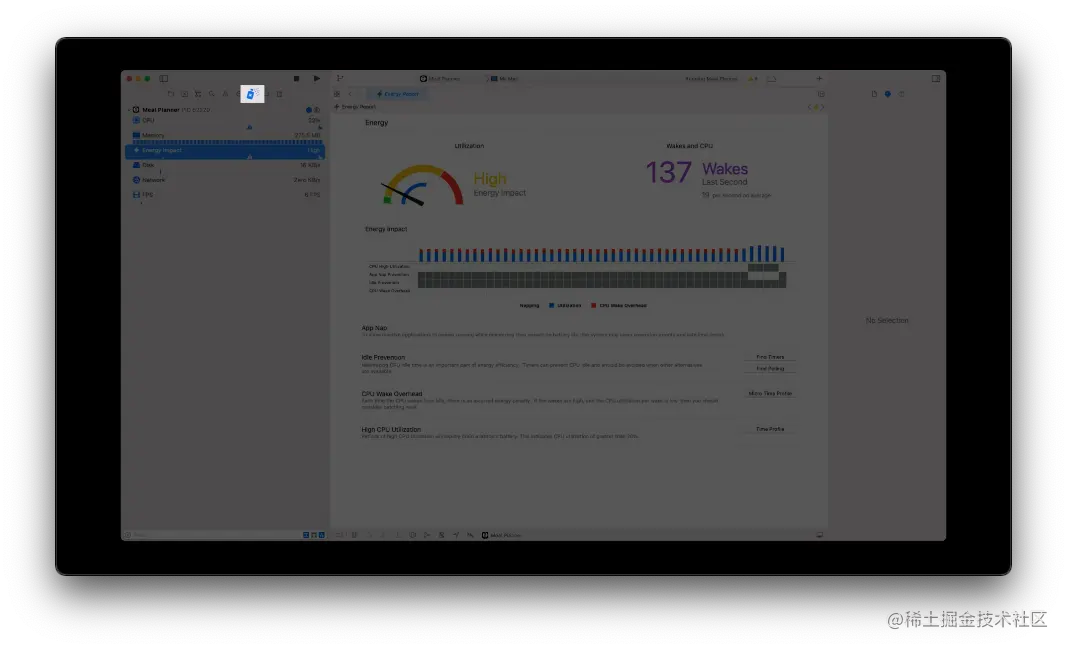Image resolution: width=1067 pixels, height=649 pixels.
Task: Select the Meal Planner scheme
Action: pyautogui.click(x=440, y=79)
